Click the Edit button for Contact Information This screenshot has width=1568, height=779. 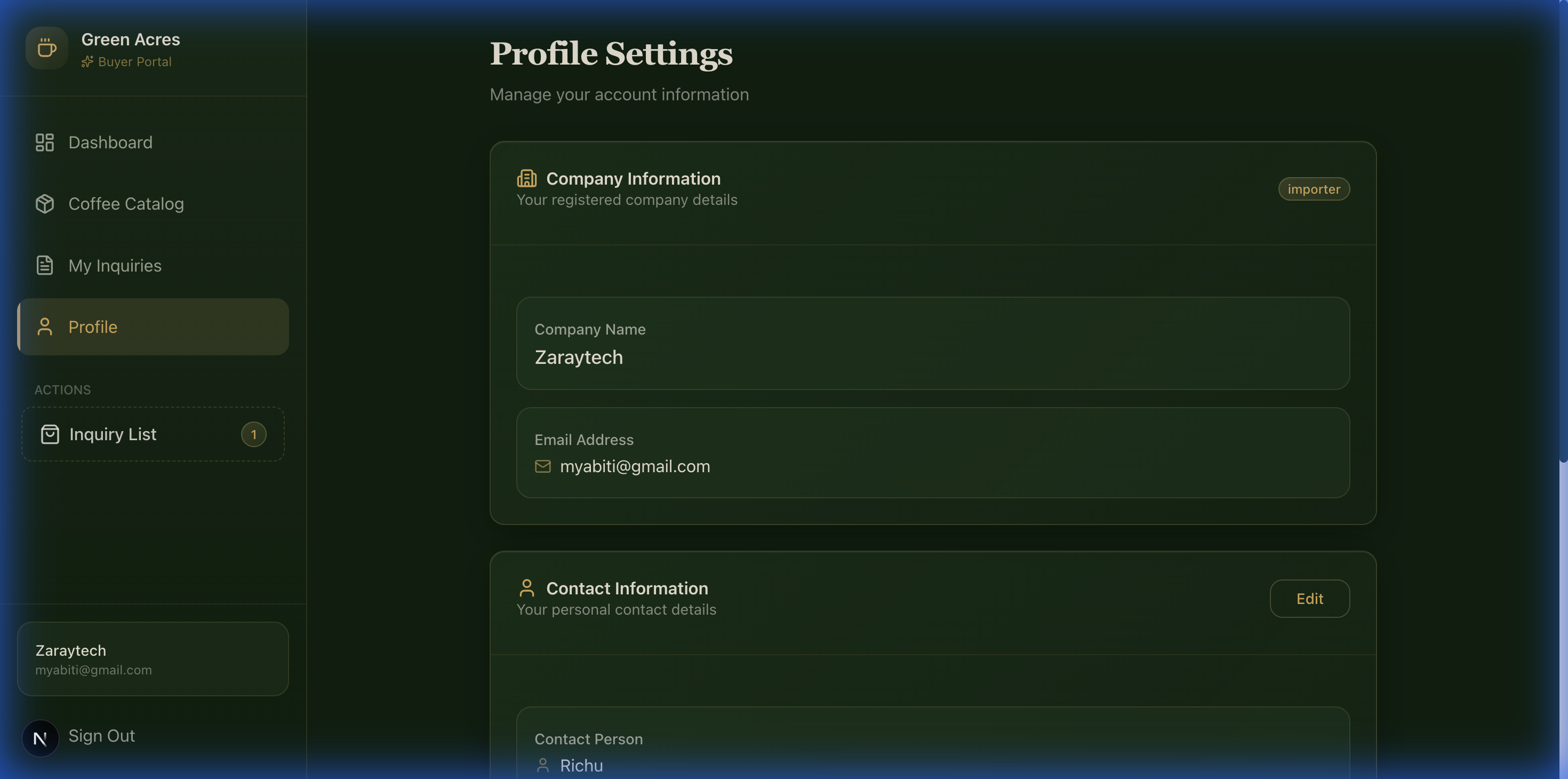(x=1309, y=598)
